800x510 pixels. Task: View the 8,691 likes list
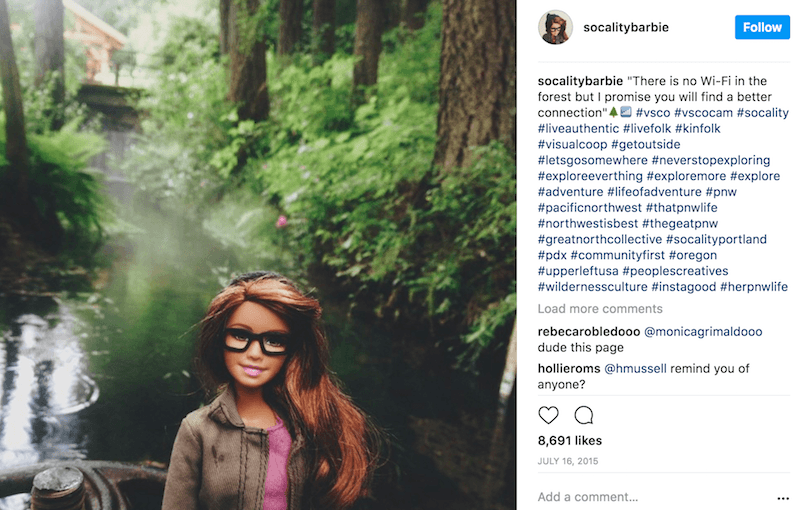(570, 439)
